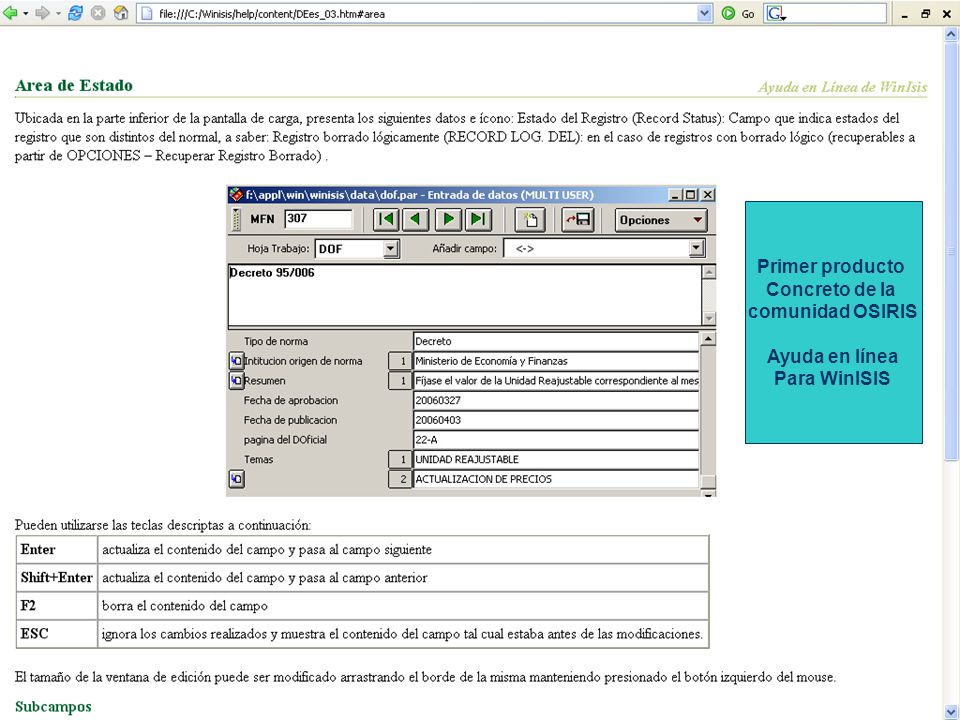Open the browser home page icon
Screen dimensions: 960x720
(121, 13)
